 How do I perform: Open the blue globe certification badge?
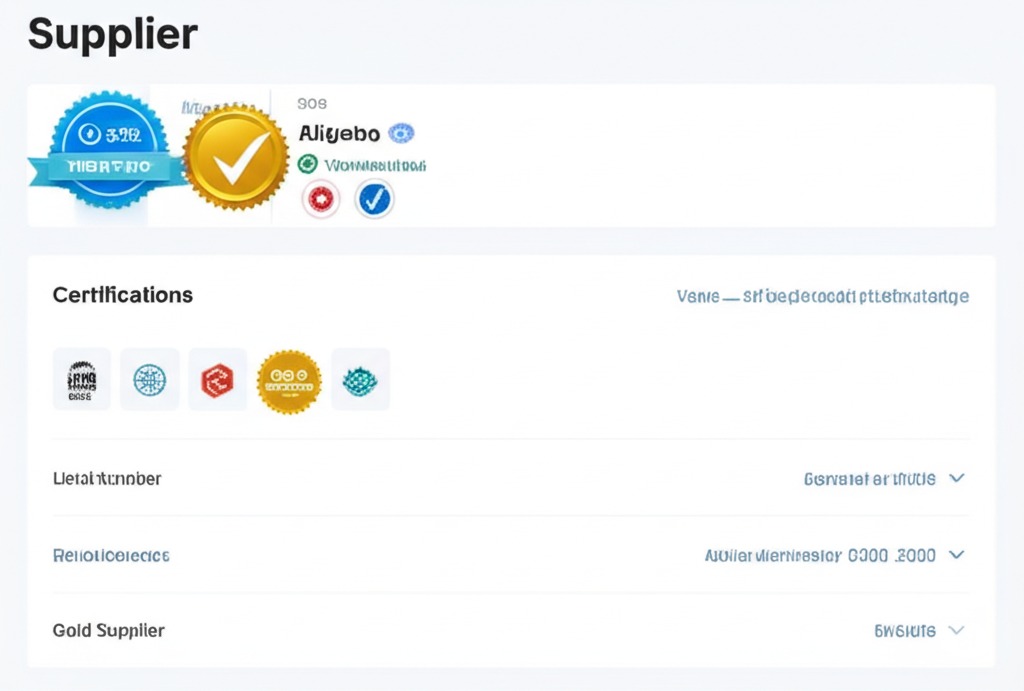[150, 379]
